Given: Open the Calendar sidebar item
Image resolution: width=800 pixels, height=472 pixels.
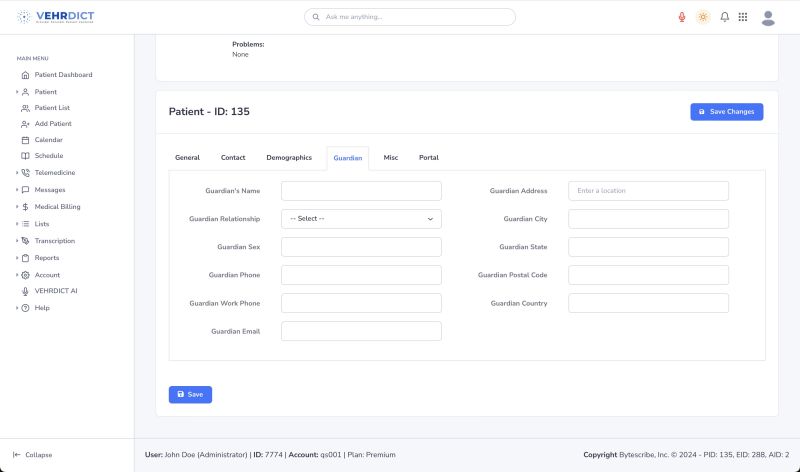Looking at the screenshot, I should (x=48, y=140).
